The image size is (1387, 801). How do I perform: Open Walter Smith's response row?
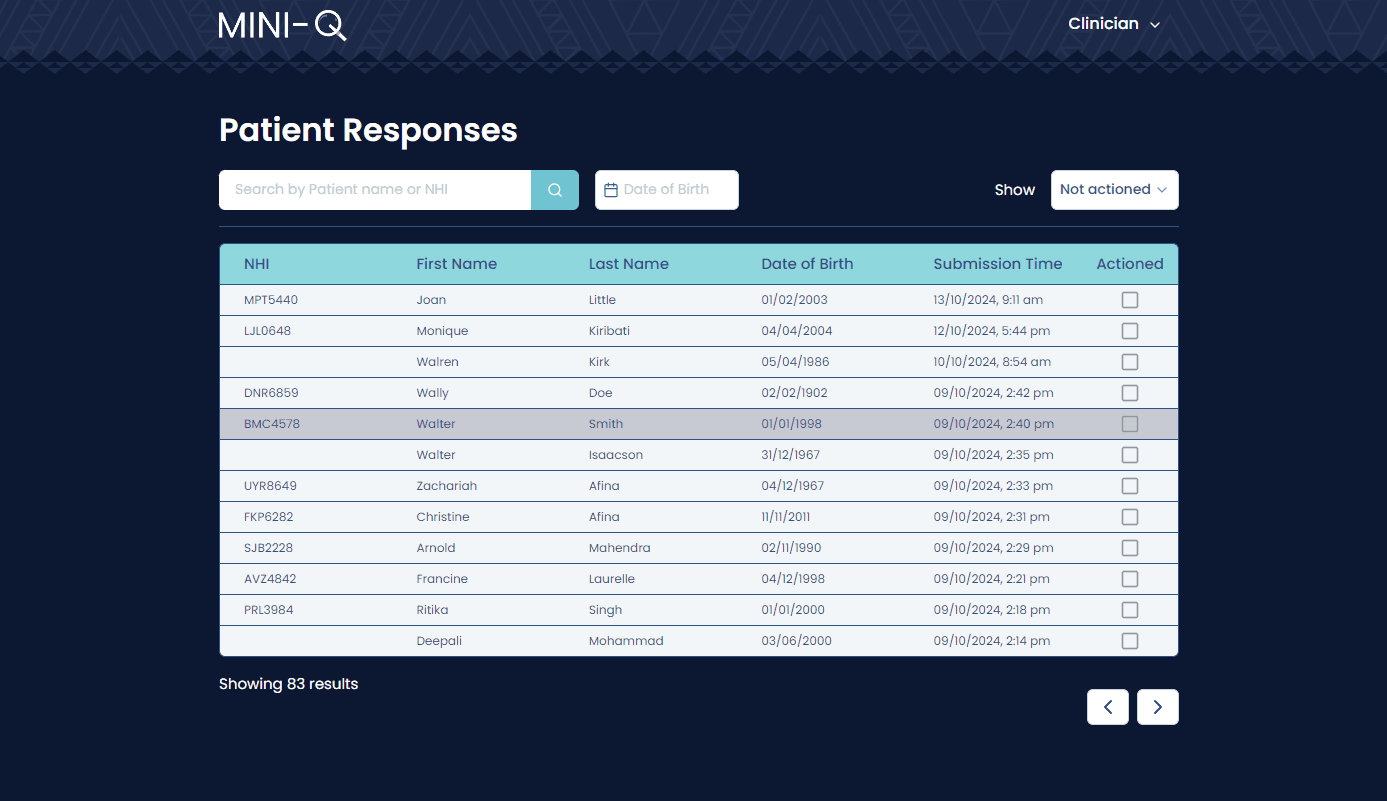click(605, 424)
